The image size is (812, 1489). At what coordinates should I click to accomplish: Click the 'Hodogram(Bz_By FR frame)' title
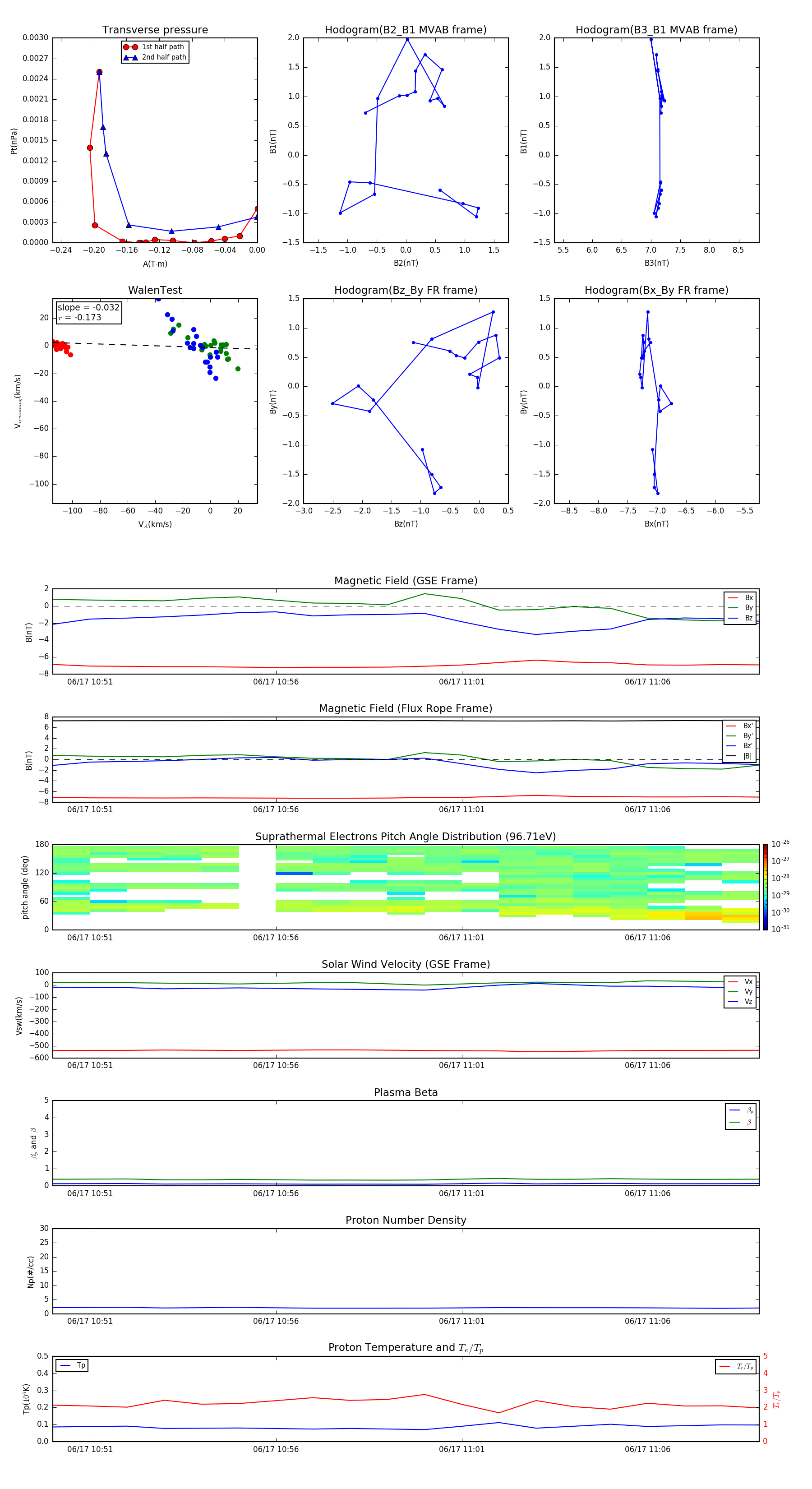(406, 290)
